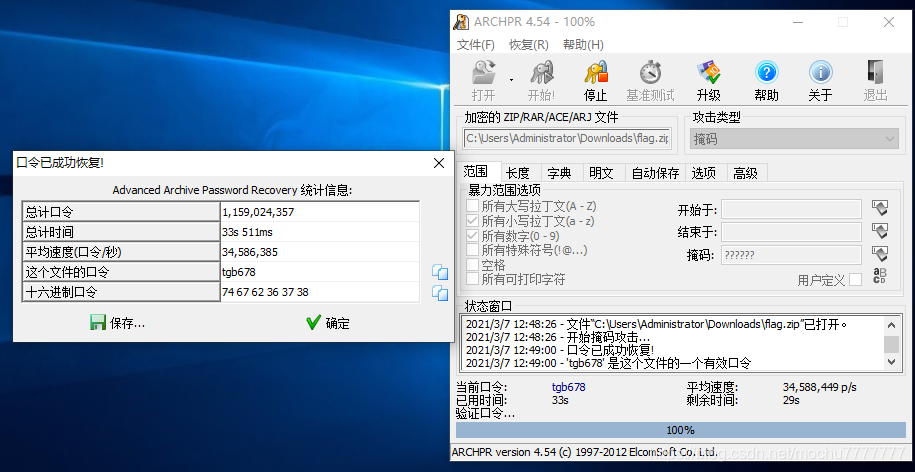Image resolution: width=915 pixels, height=472 pixels.
Task: Run the Benchmark (基准测试) stopwatch icon
Action: [x=650, y=74]
